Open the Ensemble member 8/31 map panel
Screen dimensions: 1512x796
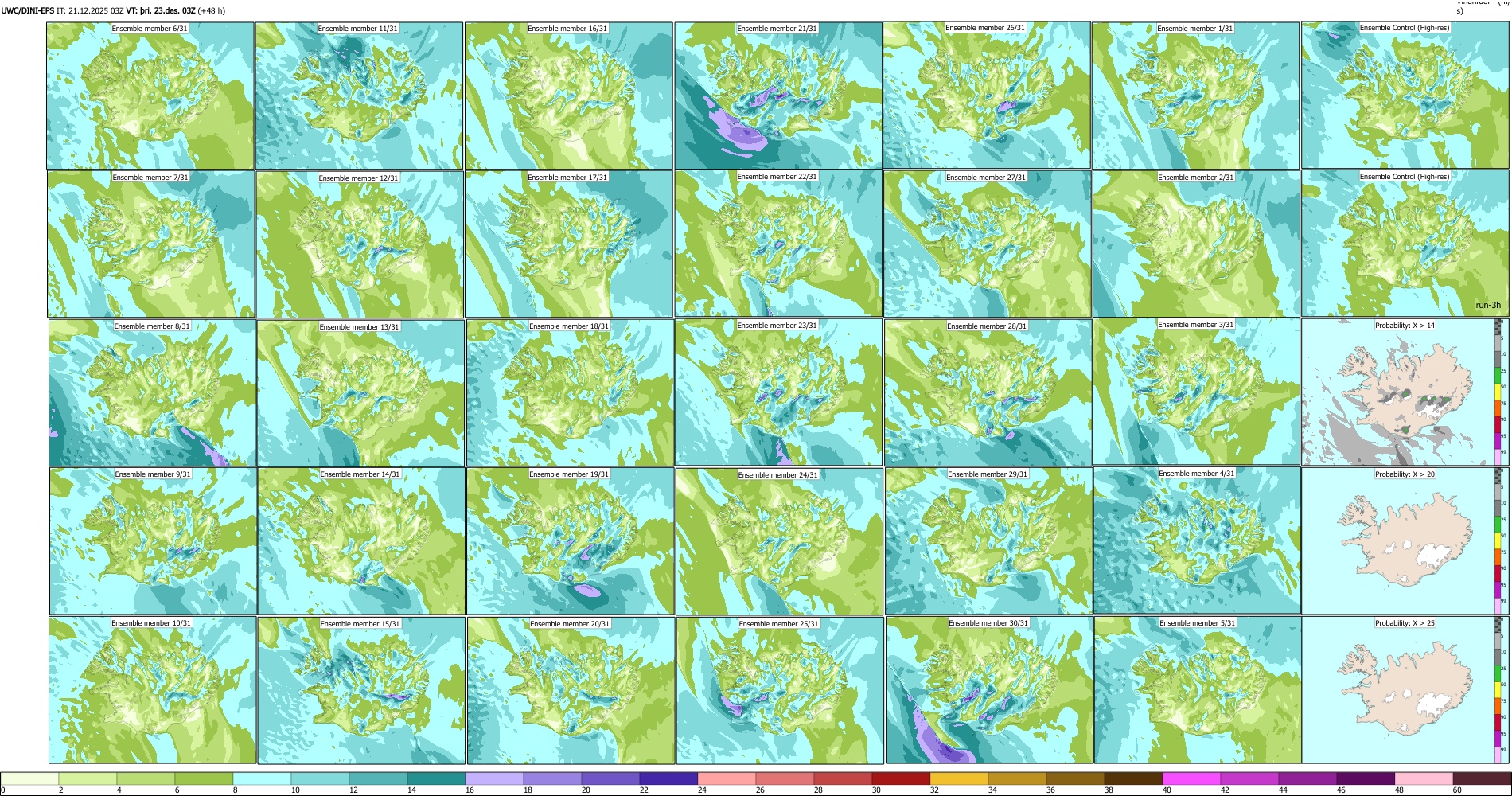(x=152, y=392)
